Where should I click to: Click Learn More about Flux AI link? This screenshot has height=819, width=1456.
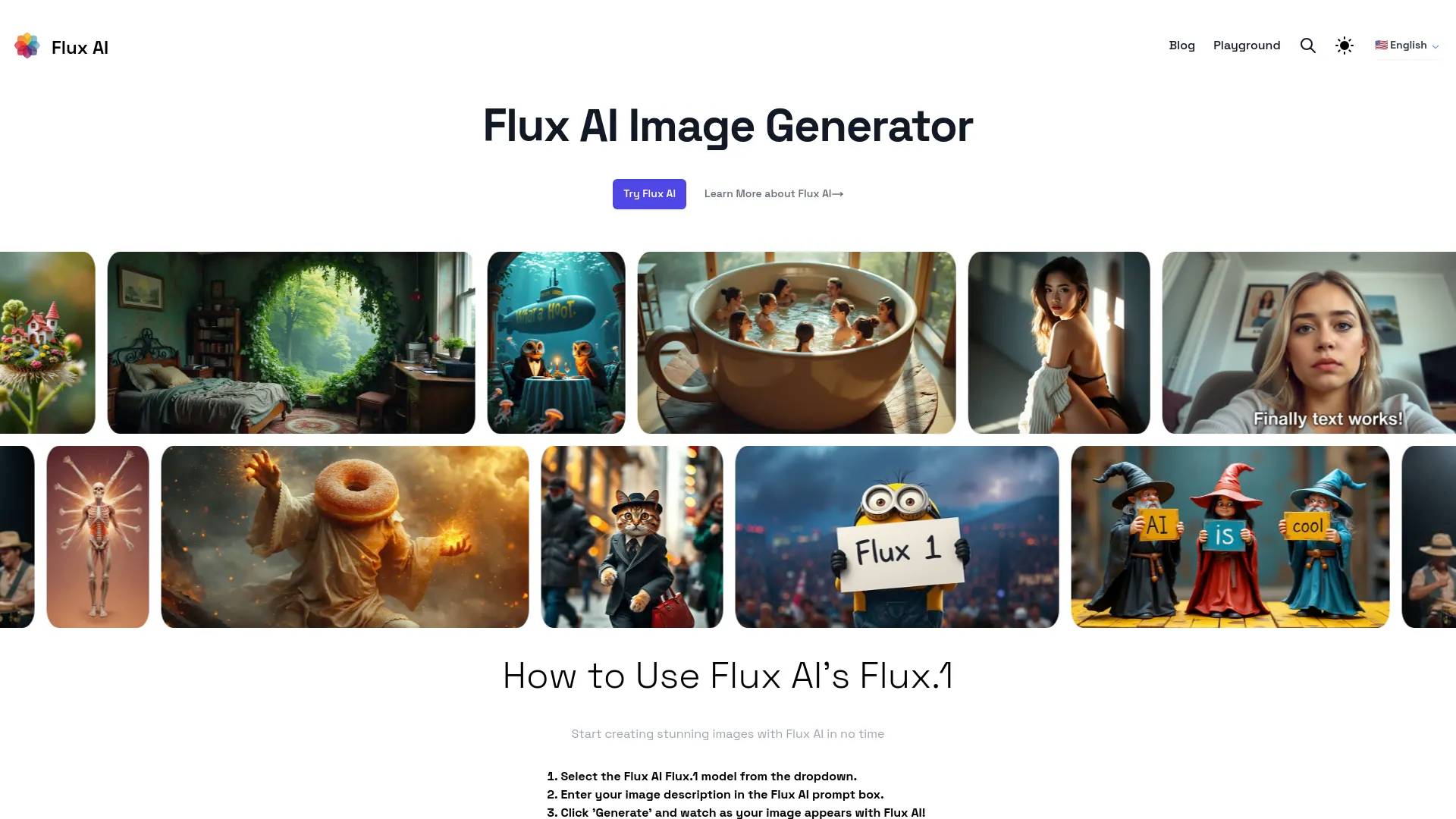pos(773,193)
